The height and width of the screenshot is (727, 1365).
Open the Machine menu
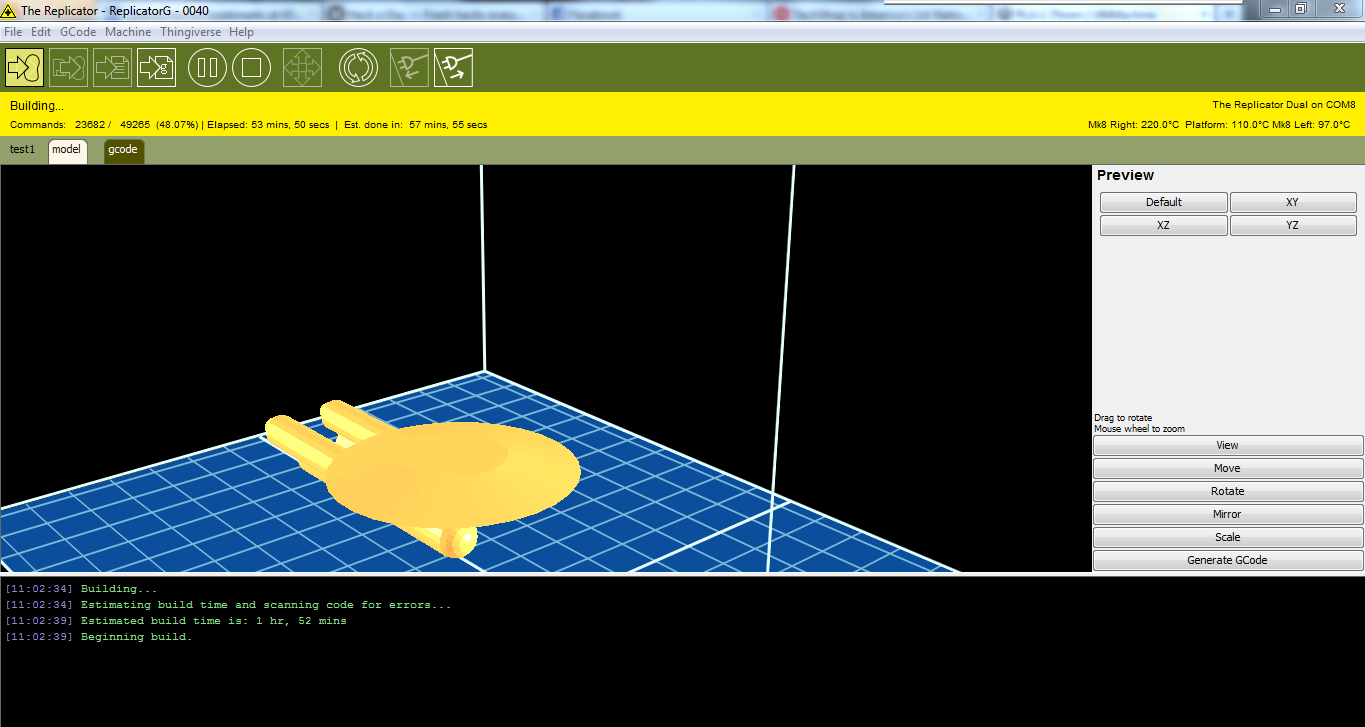point(128,32)
